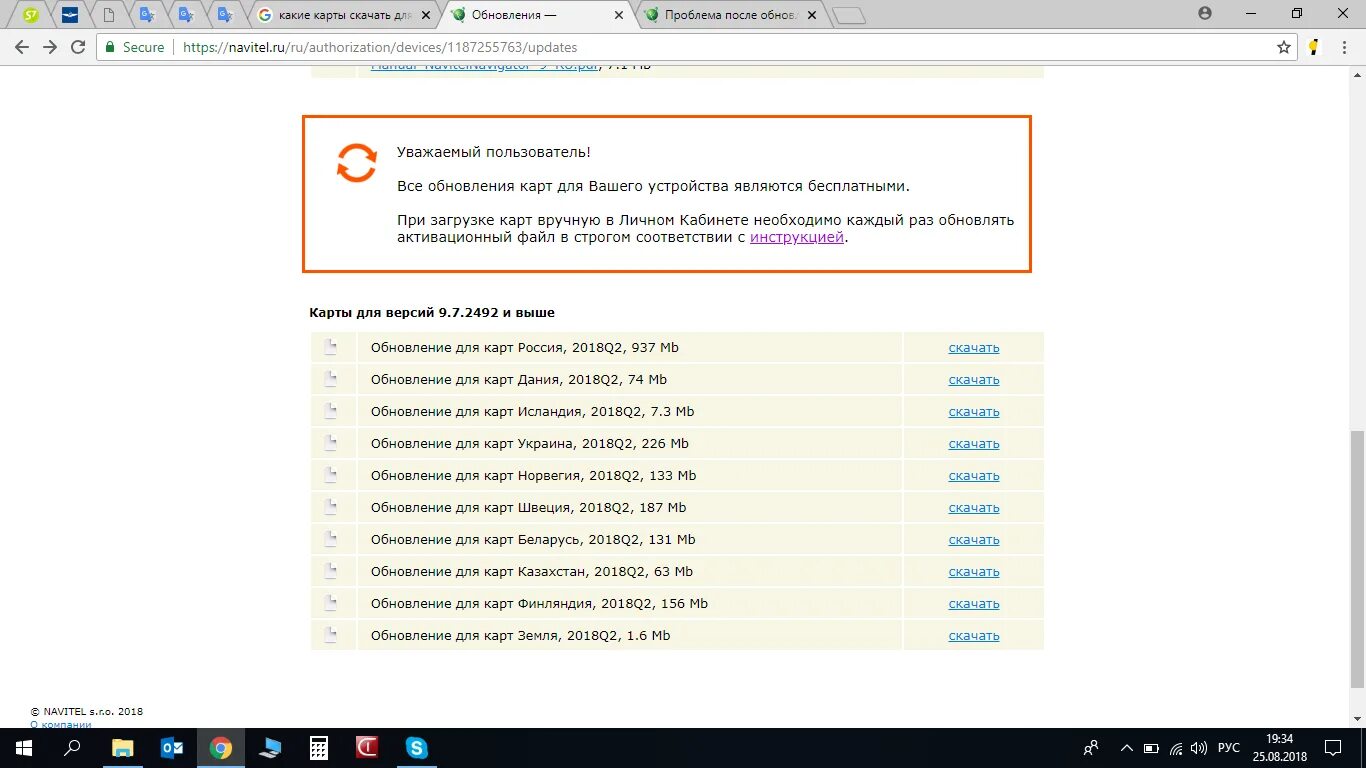Open Calculator from the taskbar

point(318,748)
